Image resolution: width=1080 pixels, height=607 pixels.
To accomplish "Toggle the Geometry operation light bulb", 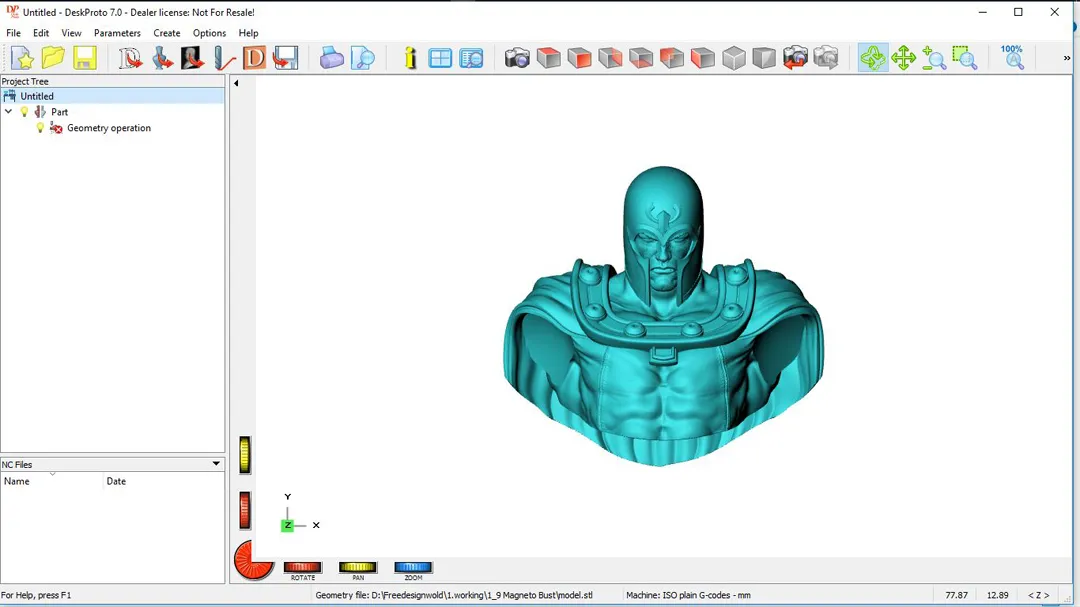I will tap(40, 127).
